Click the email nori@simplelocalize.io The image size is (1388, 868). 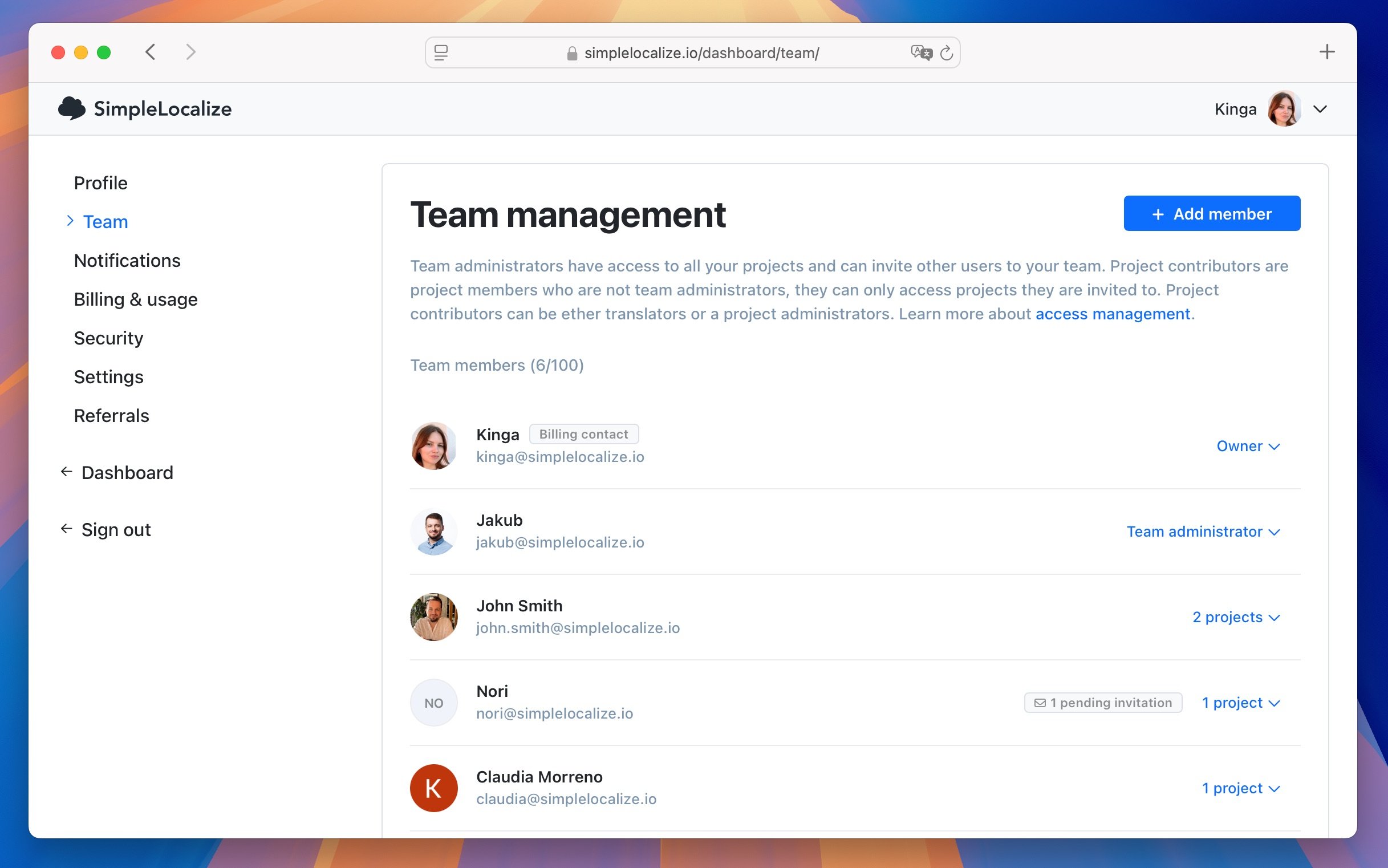click(554, 713)
